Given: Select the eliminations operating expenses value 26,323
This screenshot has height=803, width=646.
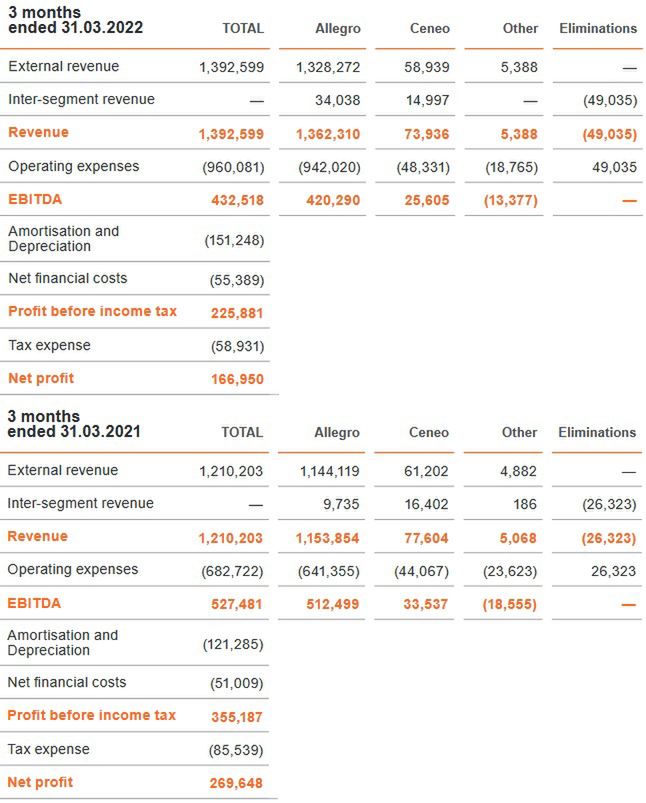Looking at the screenshot, I should (614, 572).
